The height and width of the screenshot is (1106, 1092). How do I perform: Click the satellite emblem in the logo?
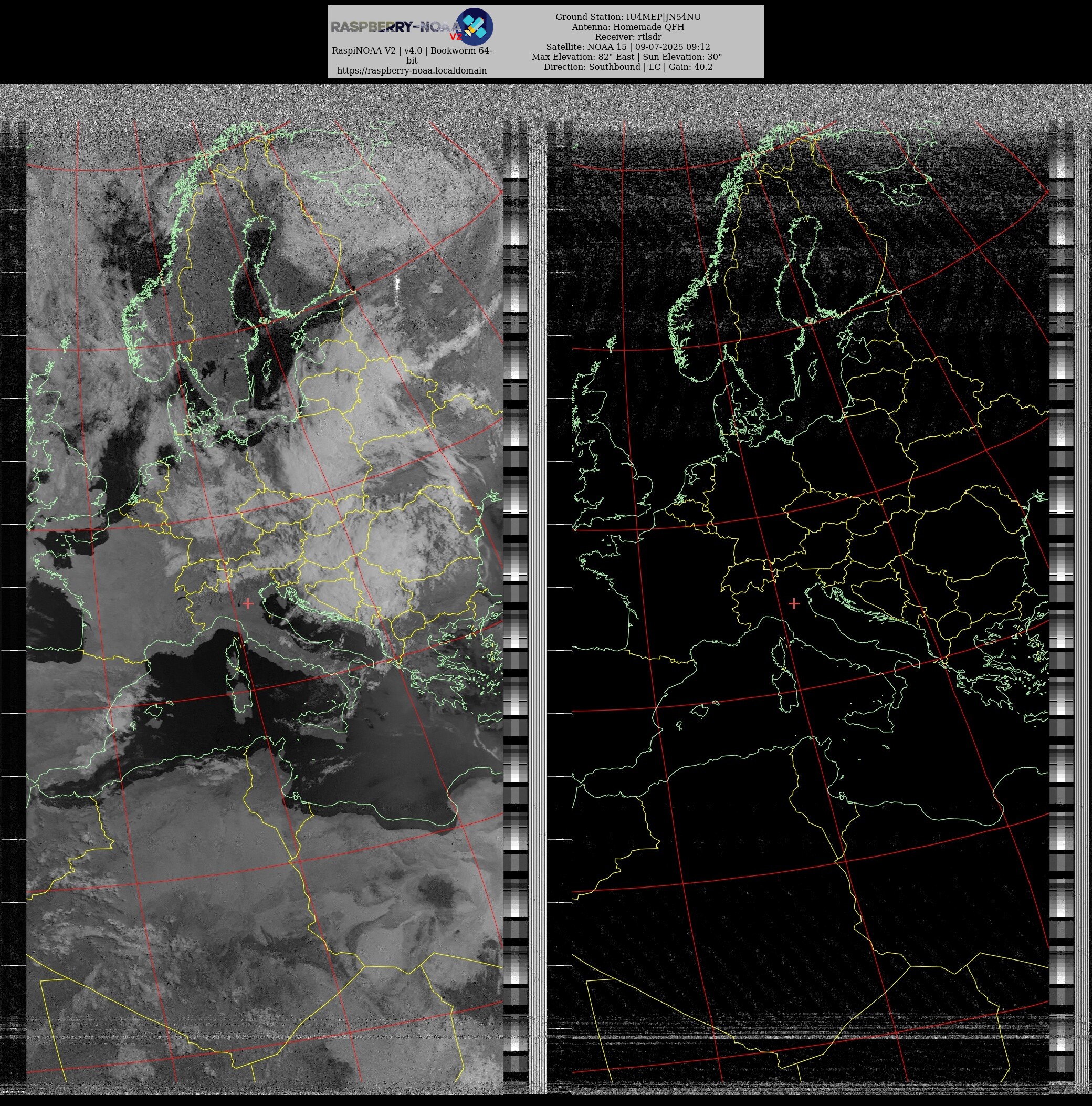tap(475, 26)
